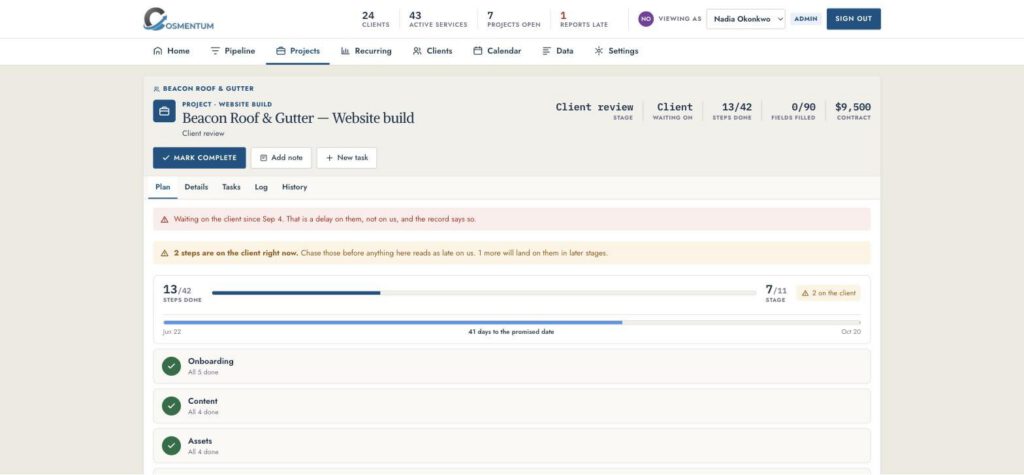Click the Client review stage value
Viewport: 1024px width, 475px height.
click(x=594, y=107)
